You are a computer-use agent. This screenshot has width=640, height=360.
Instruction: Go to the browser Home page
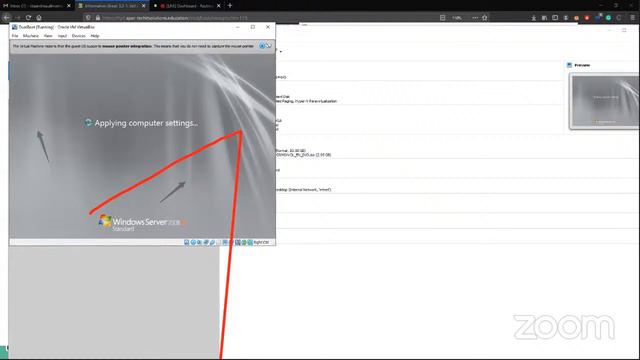click(x=39, y=18)
